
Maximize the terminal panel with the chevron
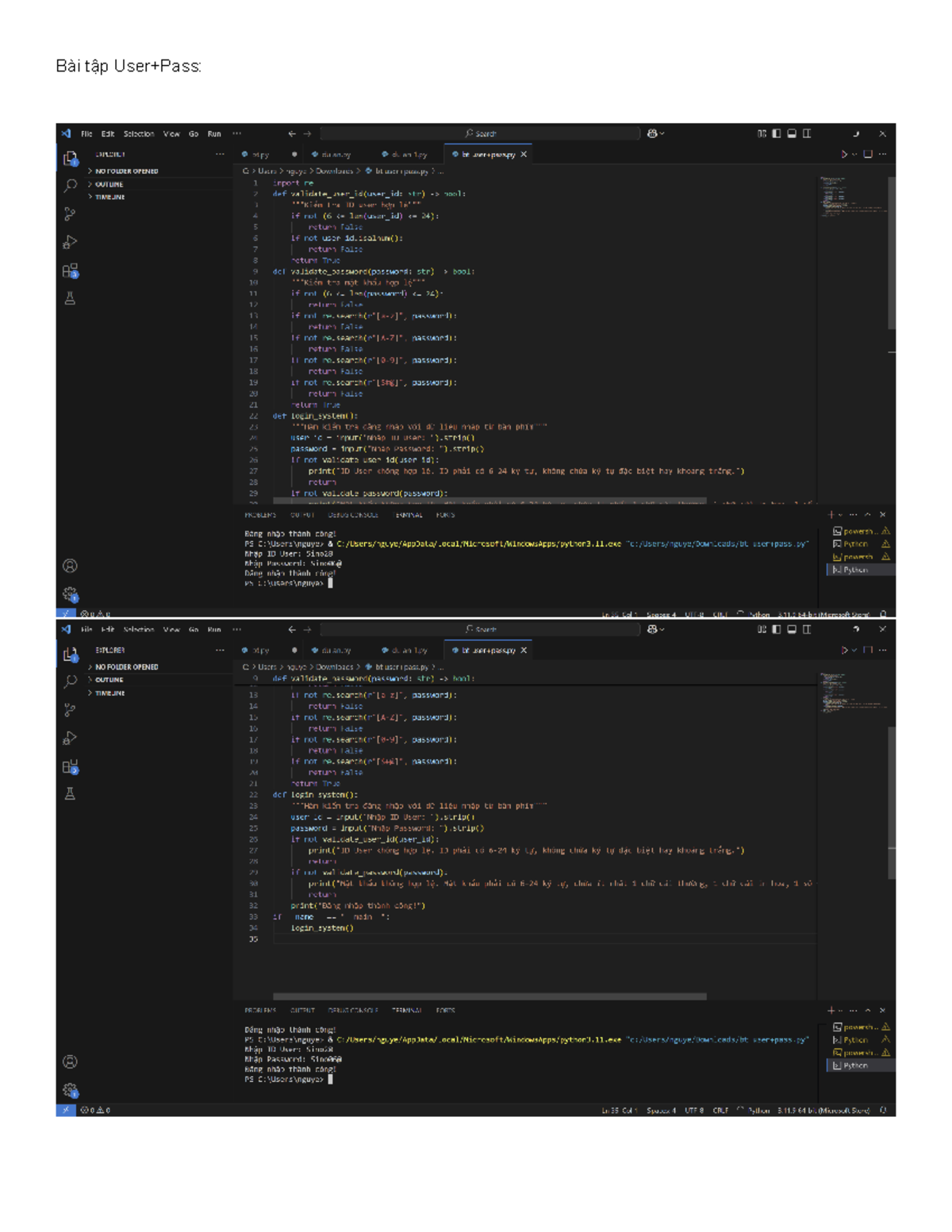866,513
